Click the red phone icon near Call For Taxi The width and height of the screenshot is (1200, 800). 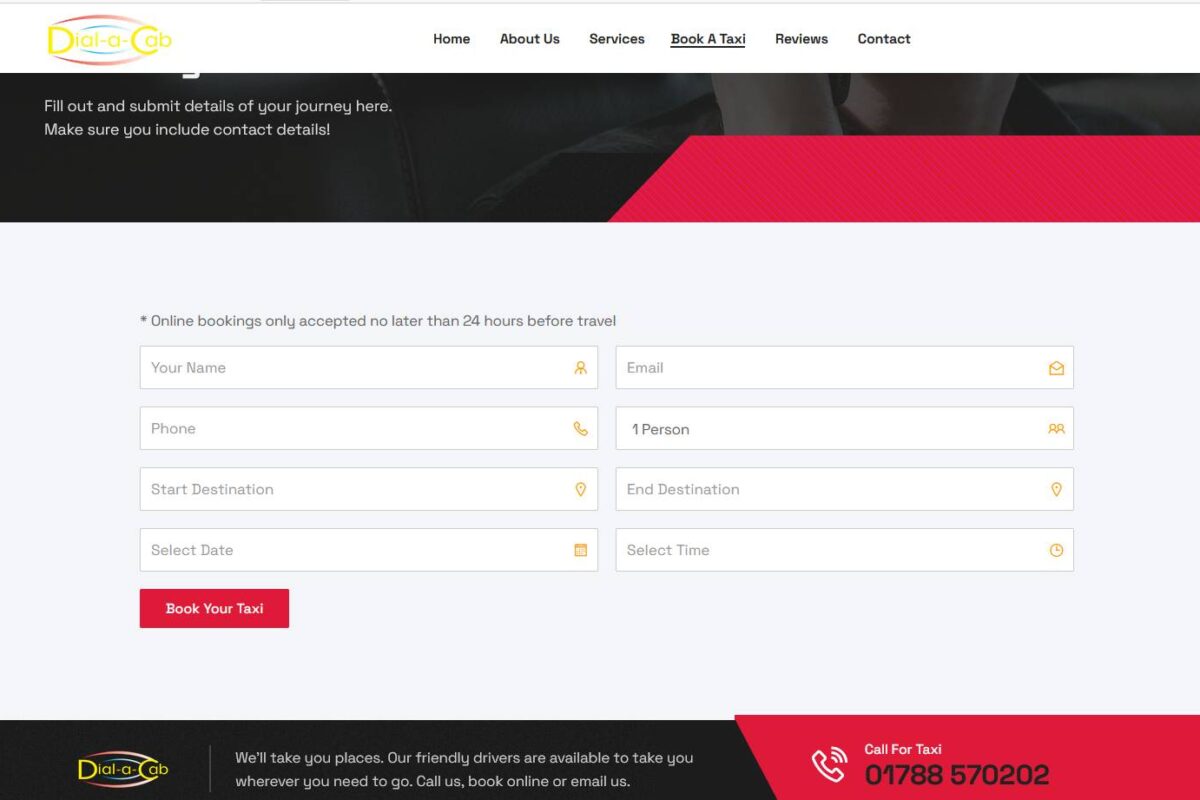[828, 763]
